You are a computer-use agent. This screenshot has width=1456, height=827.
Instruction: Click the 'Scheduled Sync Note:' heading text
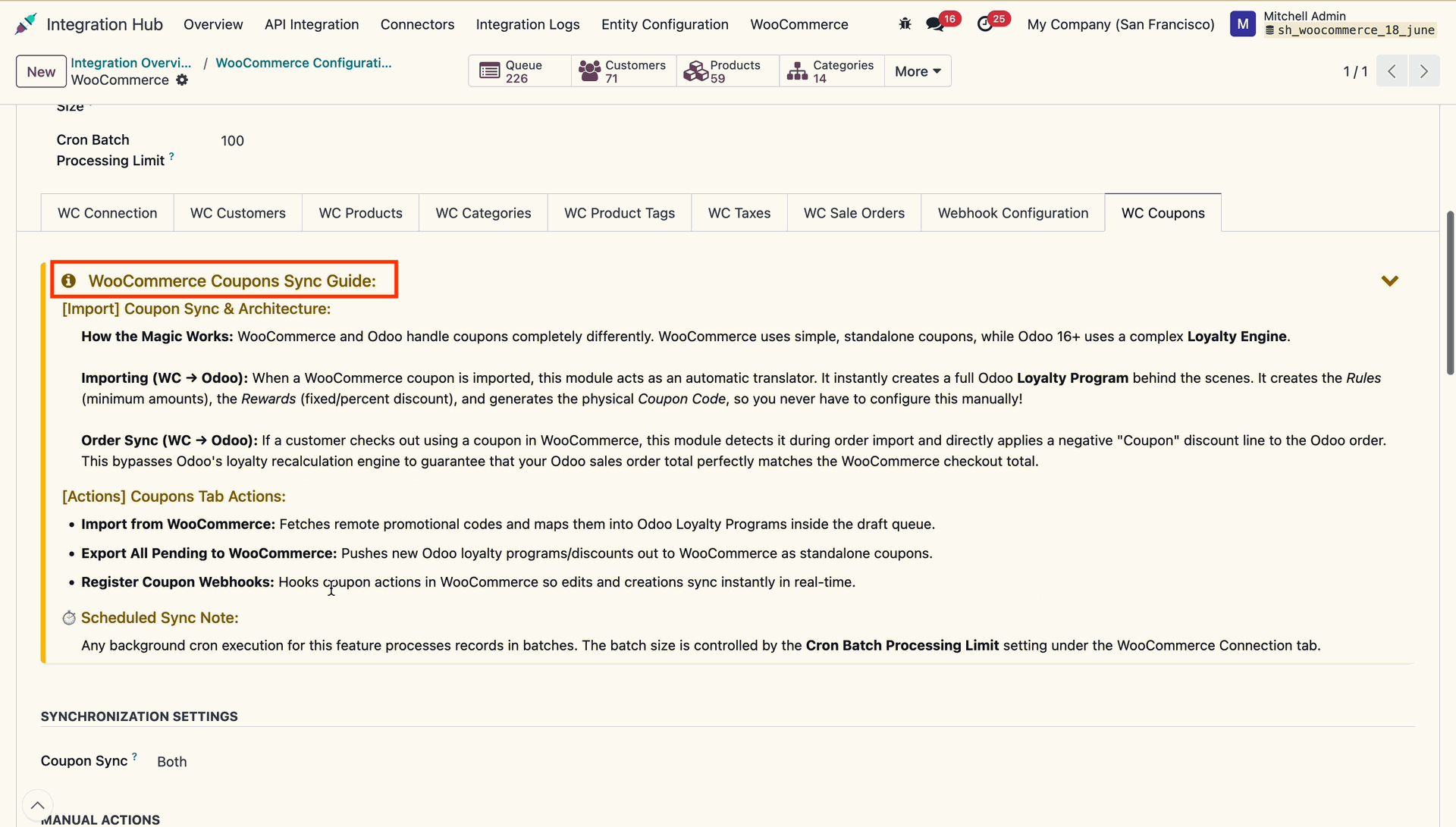click(x=160, y=618)
